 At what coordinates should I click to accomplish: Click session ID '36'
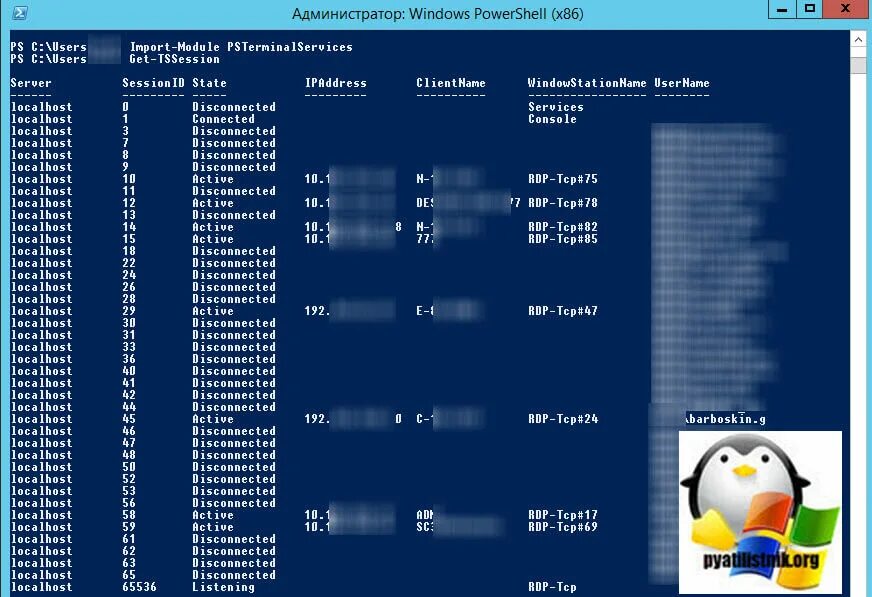[129, 359]
